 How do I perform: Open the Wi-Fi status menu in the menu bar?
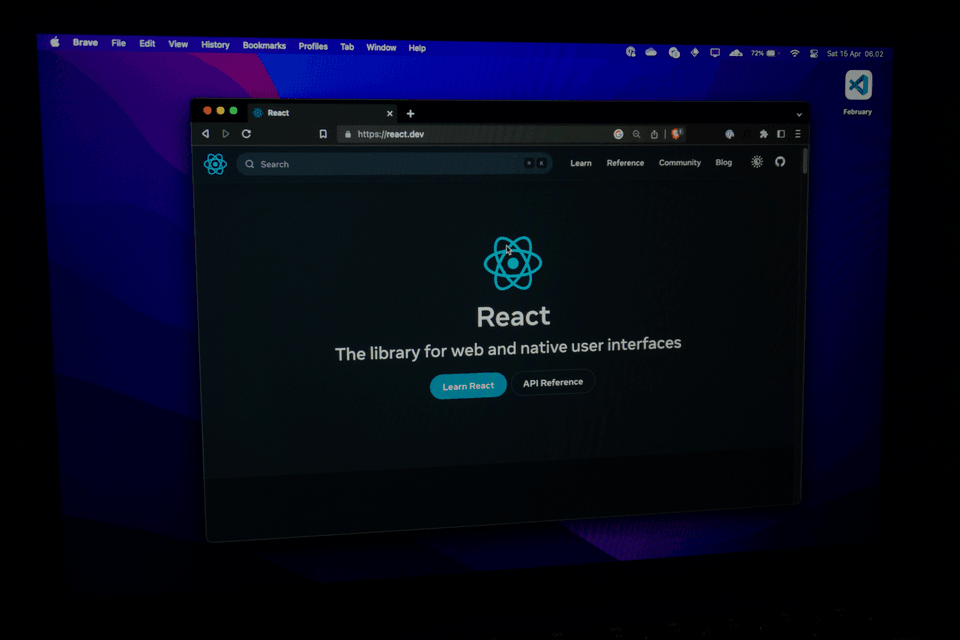click(x=795, y=53)
